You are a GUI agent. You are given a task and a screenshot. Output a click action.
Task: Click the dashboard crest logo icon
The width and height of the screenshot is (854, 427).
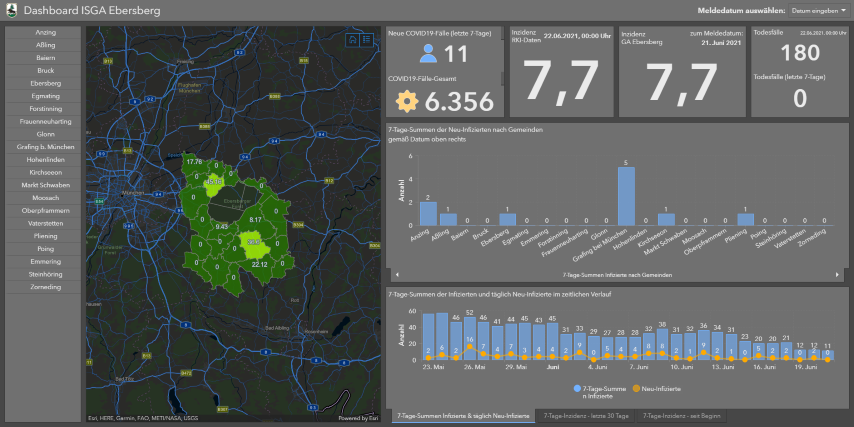click(10, 10)
